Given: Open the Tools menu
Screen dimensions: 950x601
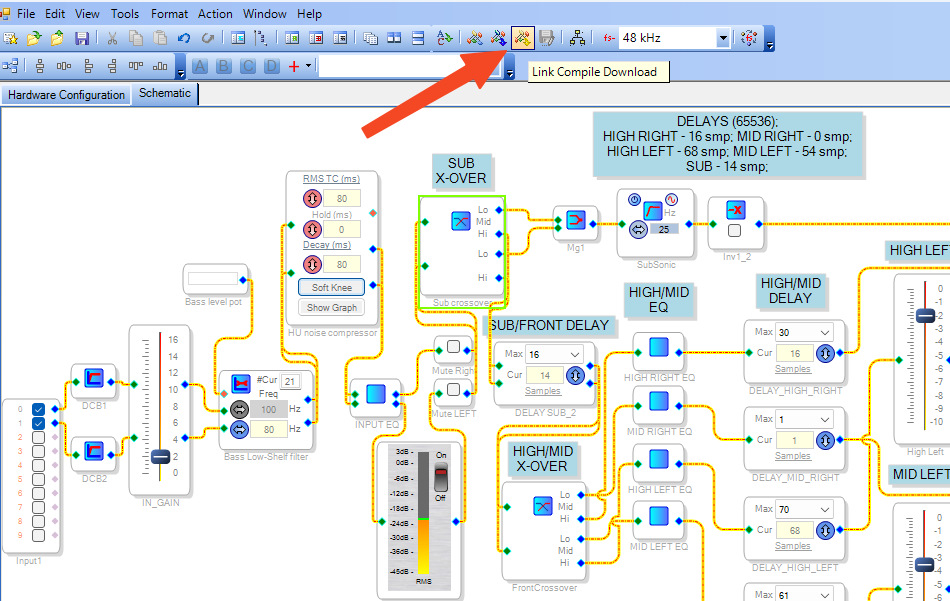Looking at the screenshot, I should pyautogui.click(x=125, y=13).
